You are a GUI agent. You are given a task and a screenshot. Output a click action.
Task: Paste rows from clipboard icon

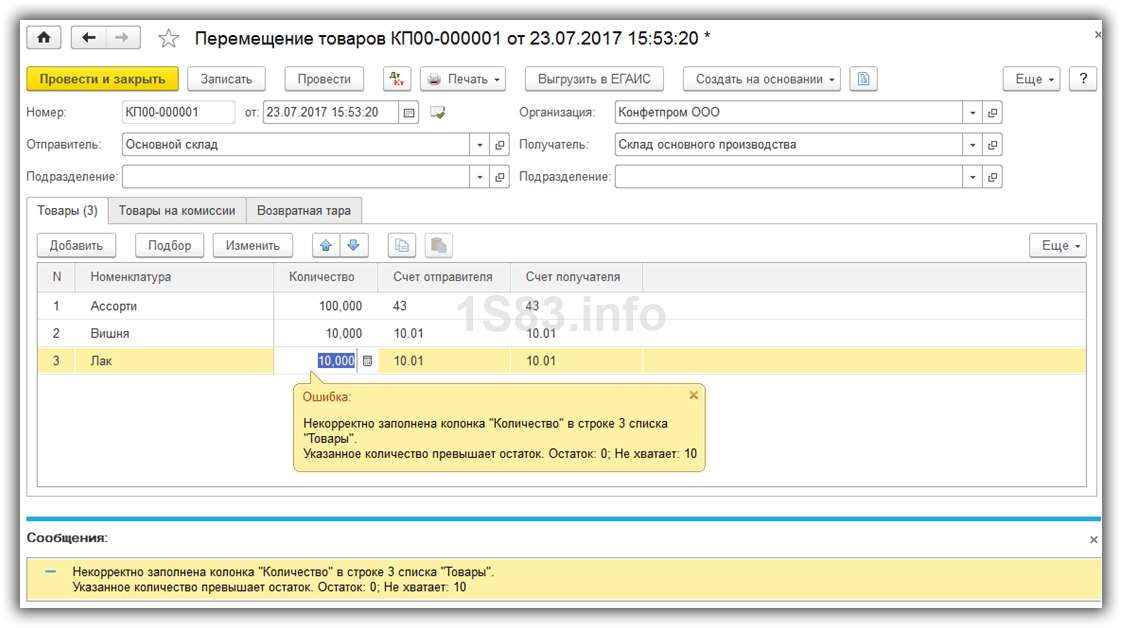439,245
